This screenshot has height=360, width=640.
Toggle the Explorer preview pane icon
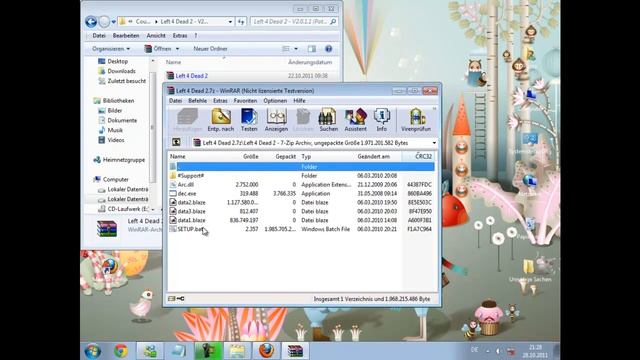(x=312, y=49)
